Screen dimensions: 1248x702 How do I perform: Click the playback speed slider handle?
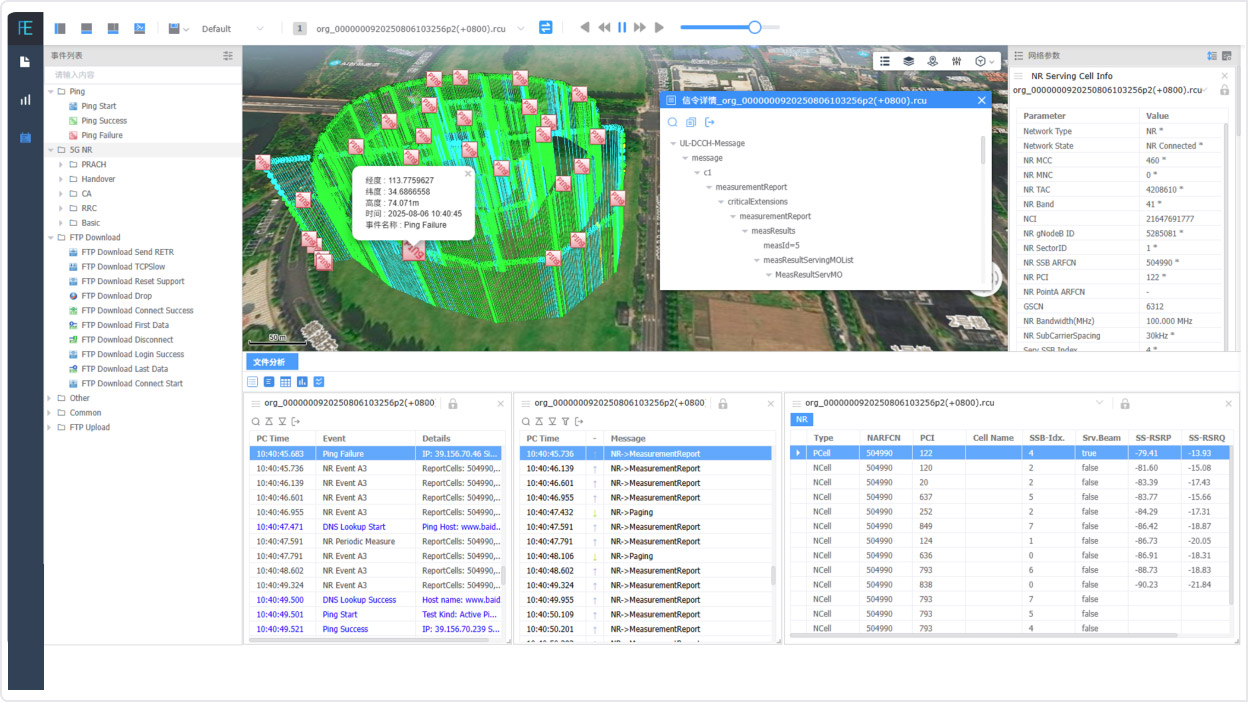755,28
